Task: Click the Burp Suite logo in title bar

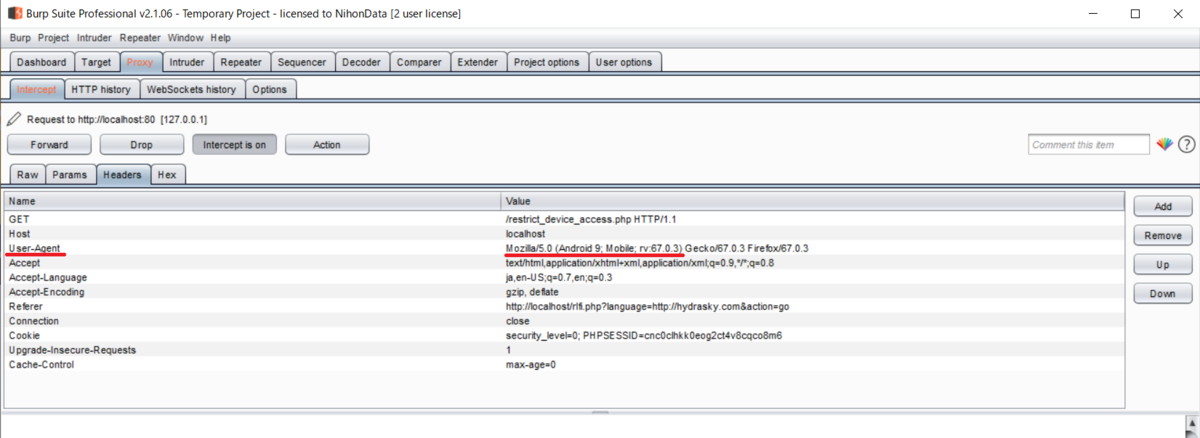Action: pyautogui.click(x=15, y=14)
